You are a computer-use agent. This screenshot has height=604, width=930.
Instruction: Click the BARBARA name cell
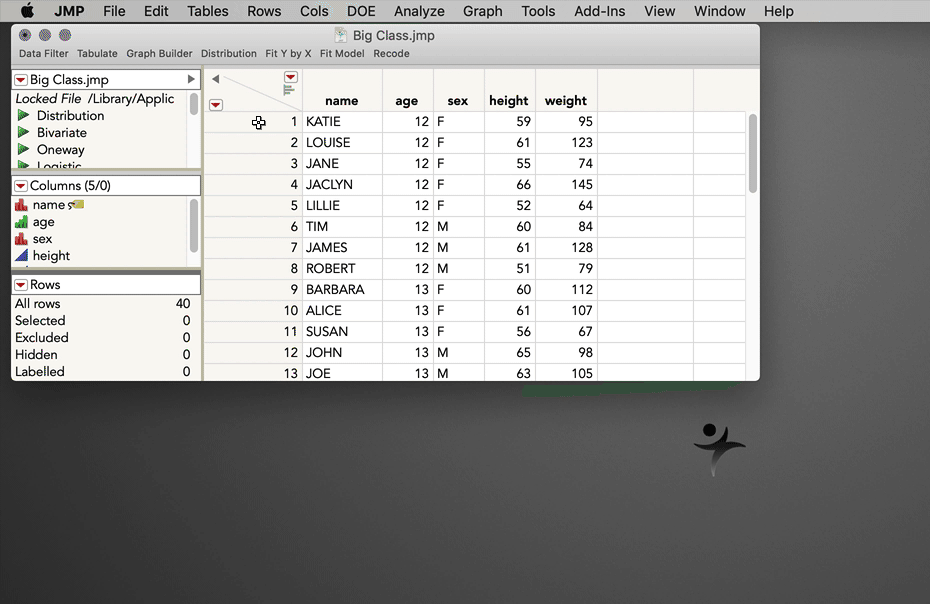(342, 290)
